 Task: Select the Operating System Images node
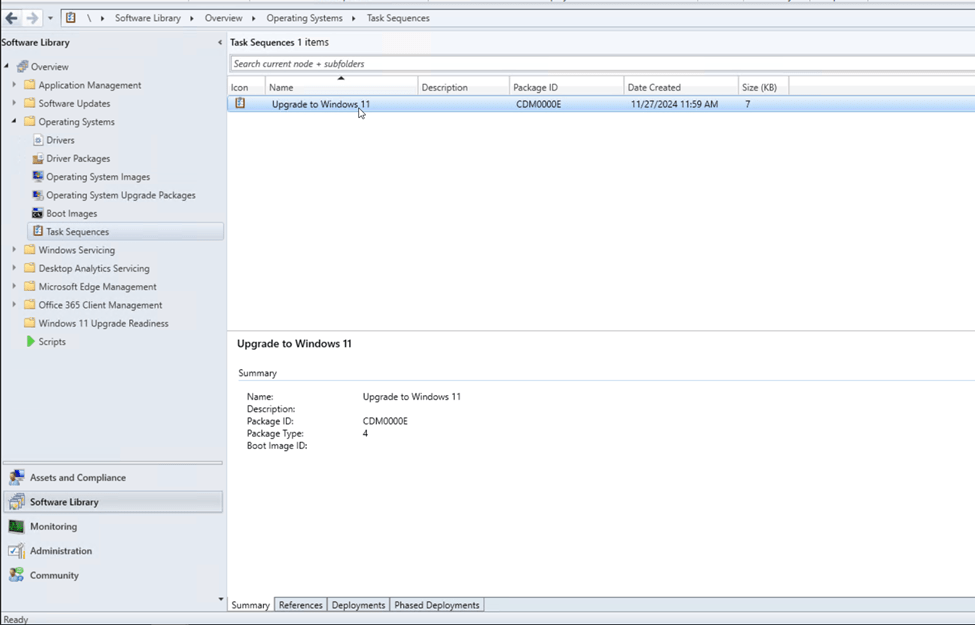click(97, 177)
